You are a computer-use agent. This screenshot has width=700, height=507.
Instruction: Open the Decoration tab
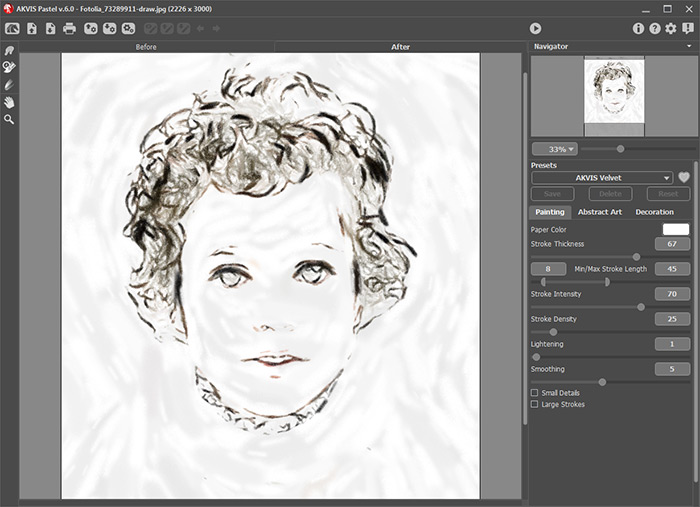pos(654,212)
